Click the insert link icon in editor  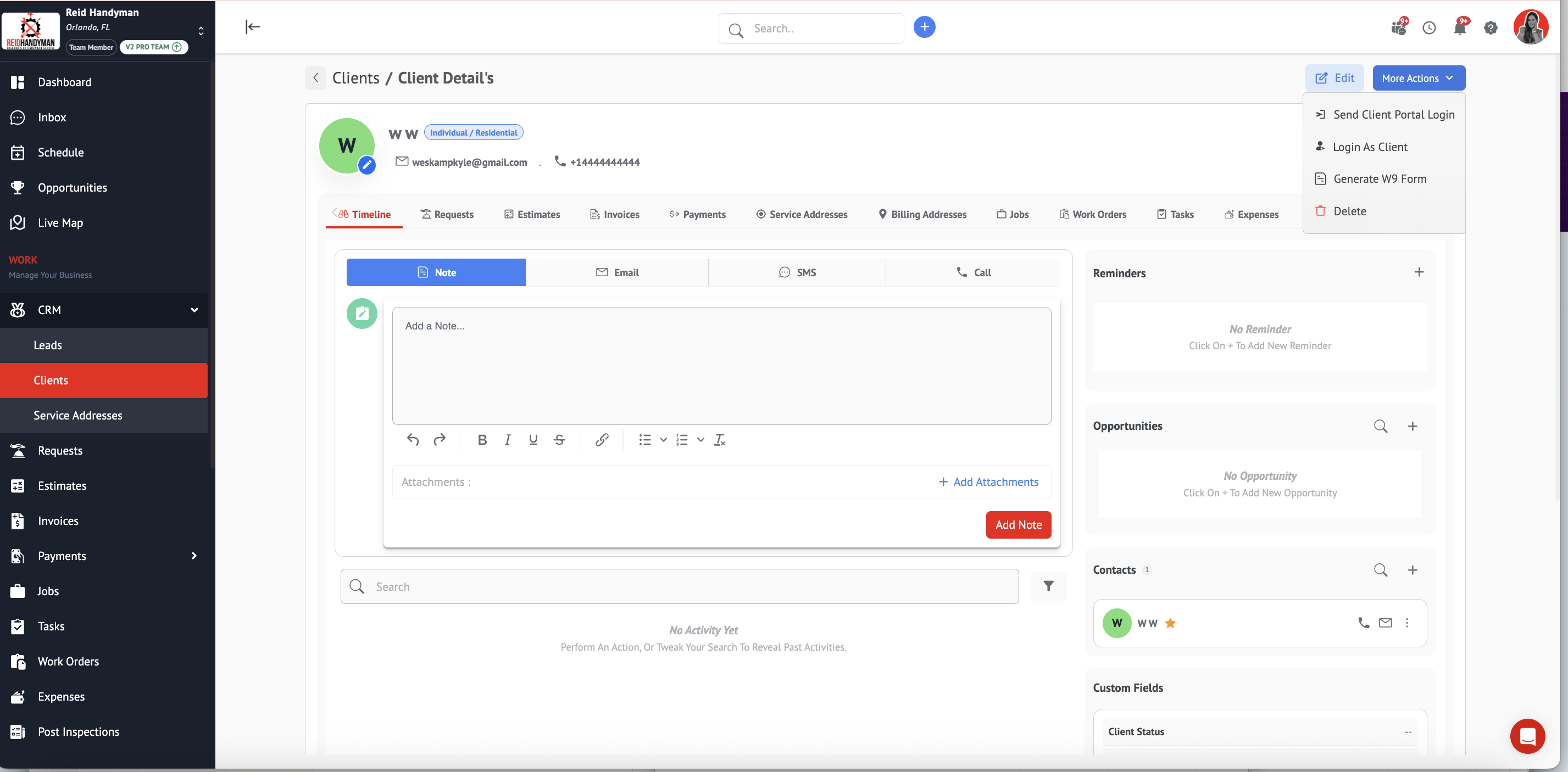click(602, 440)
